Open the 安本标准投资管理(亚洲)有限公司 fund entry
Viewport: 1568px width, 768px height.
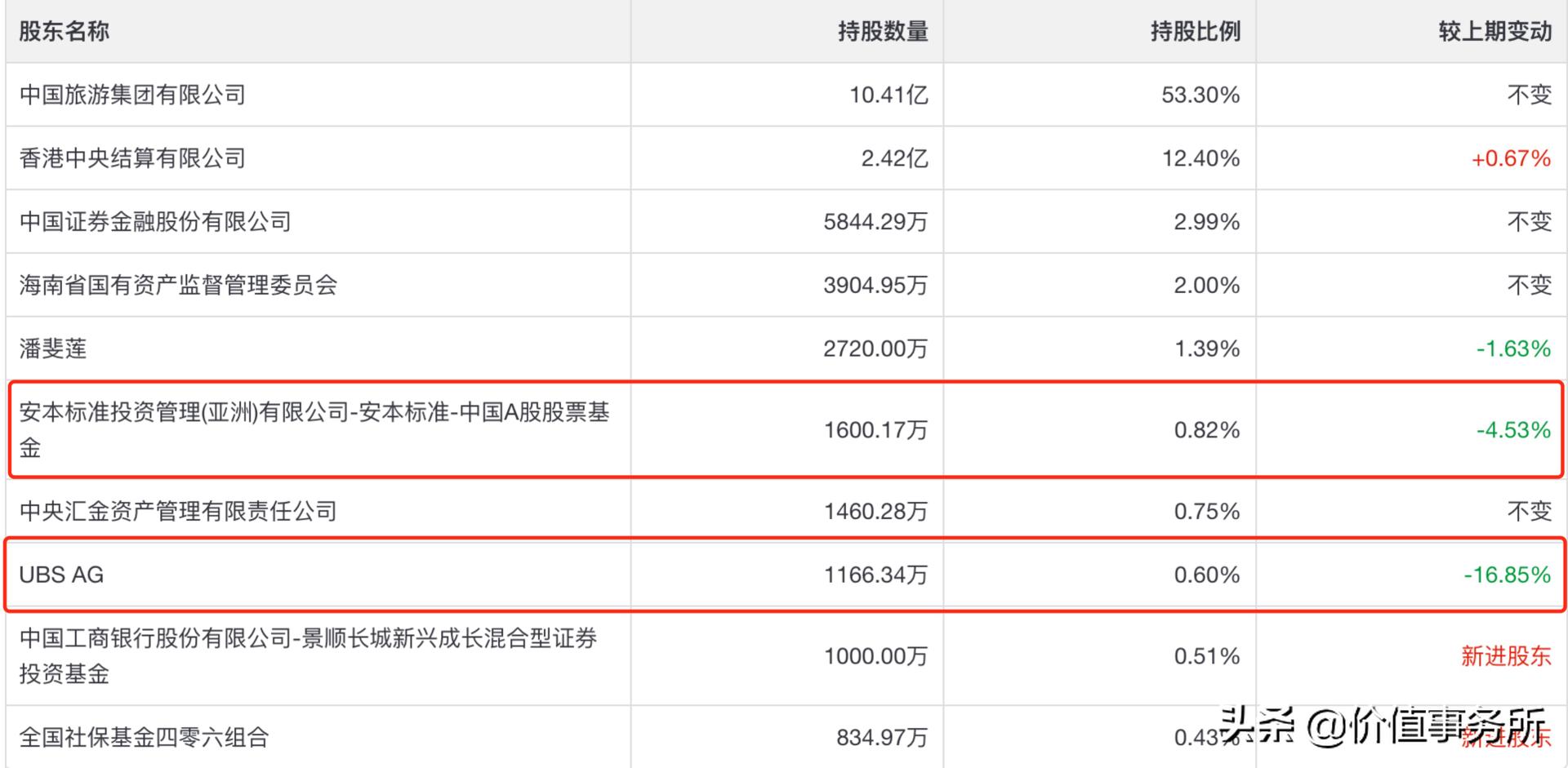coord(314,429)
